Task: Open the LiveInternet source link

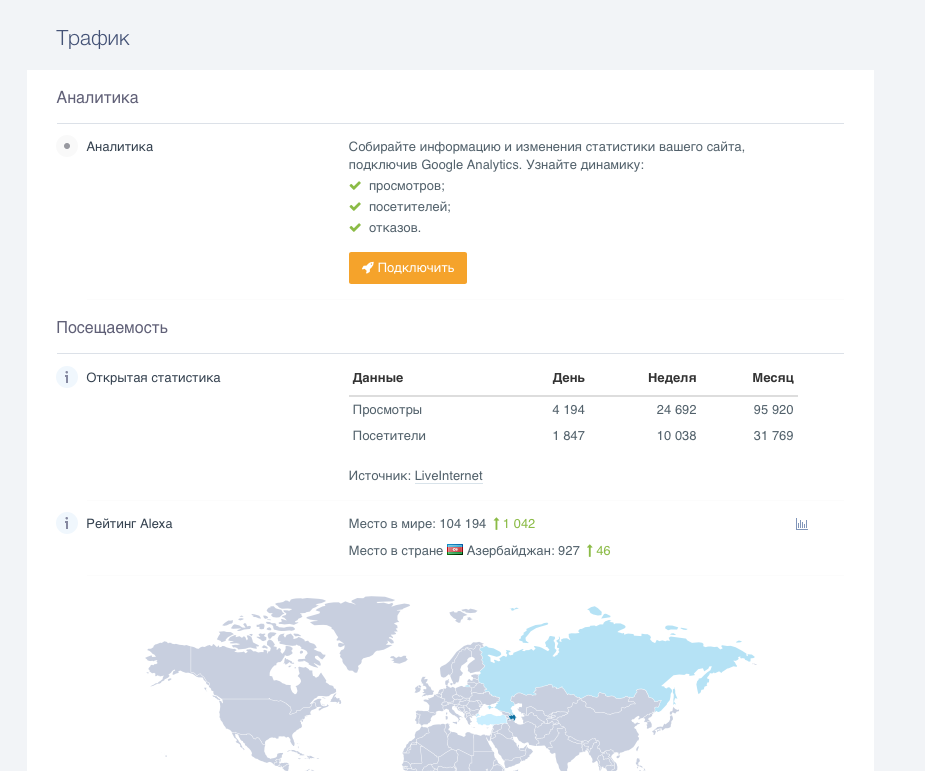Action: click(x=448, y=476)
